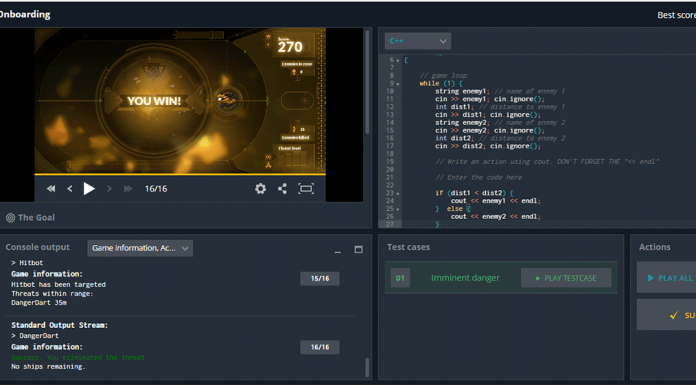Screen dimensions: 696x385
Task: Minimize the console output panel
Action: coord(338,251)
